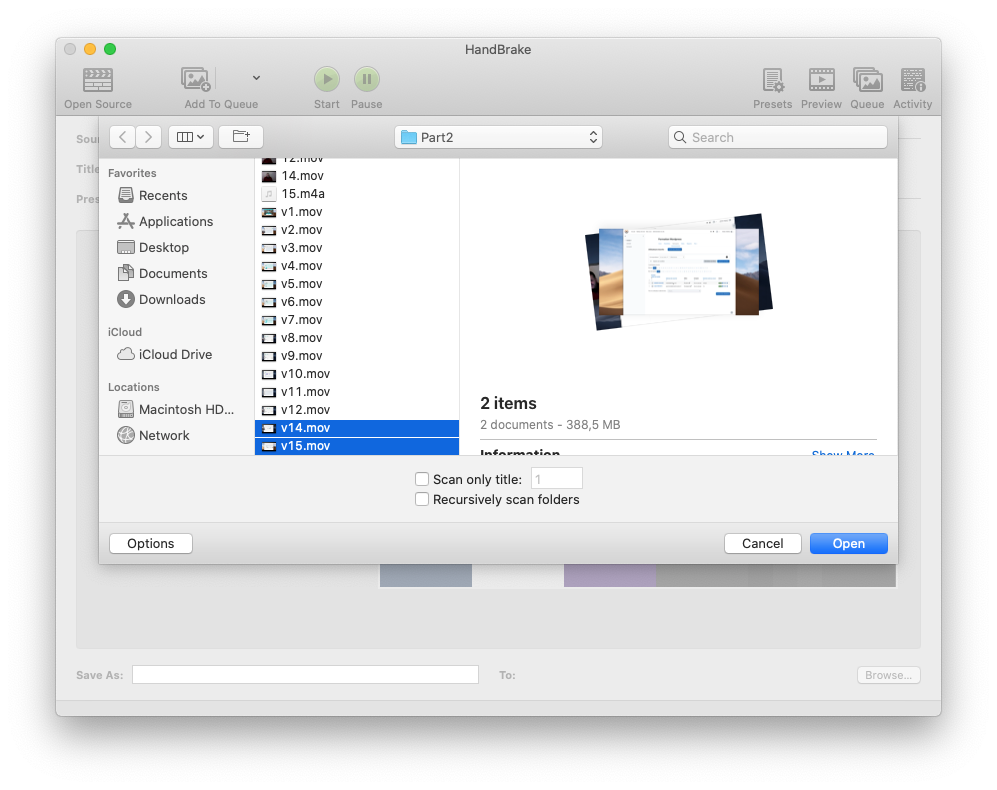Cancel the open file dialog

[762, 544]
